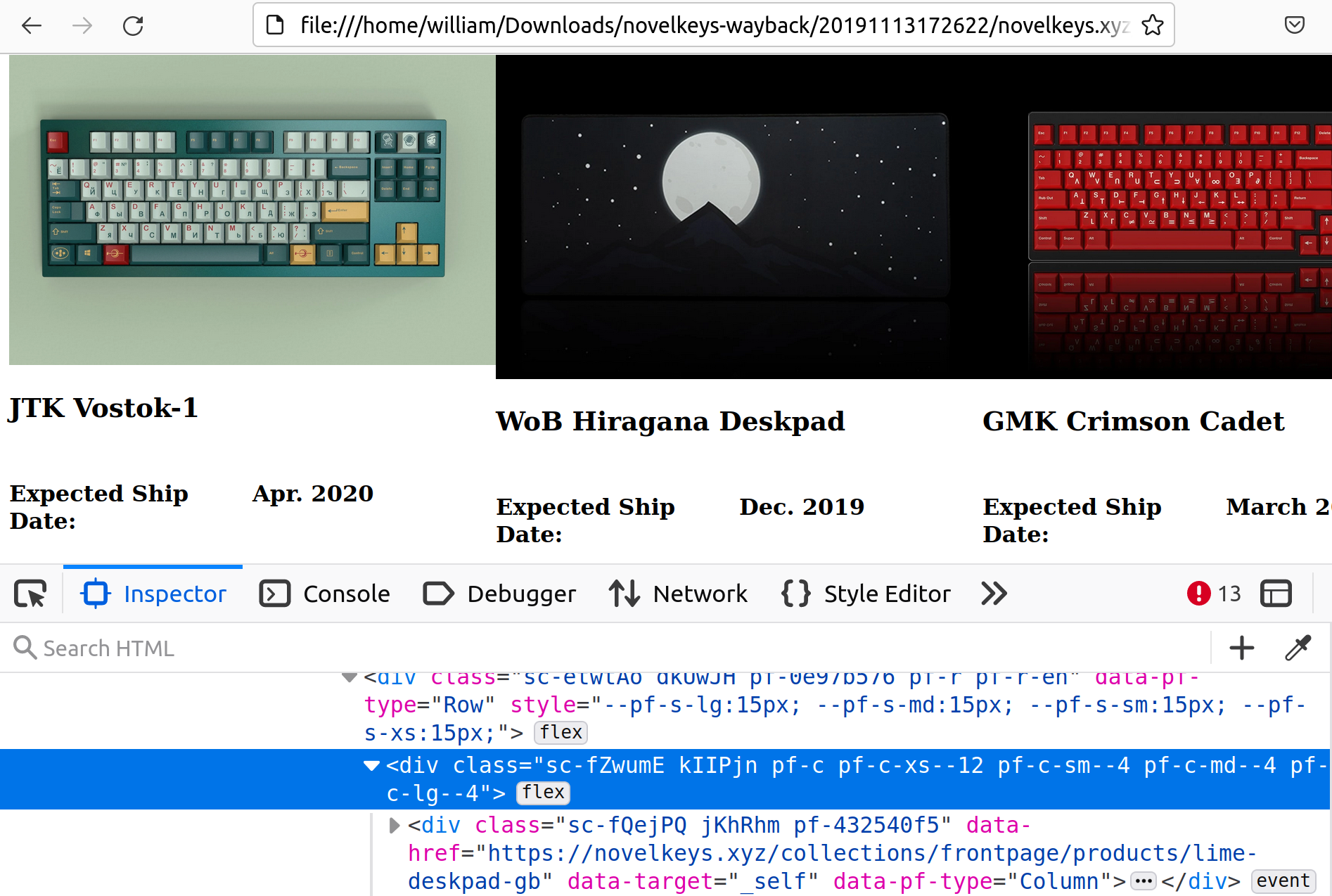Click the forward navigation arrow
This screenshot has height=896, width=1332.
pos(82,25)
